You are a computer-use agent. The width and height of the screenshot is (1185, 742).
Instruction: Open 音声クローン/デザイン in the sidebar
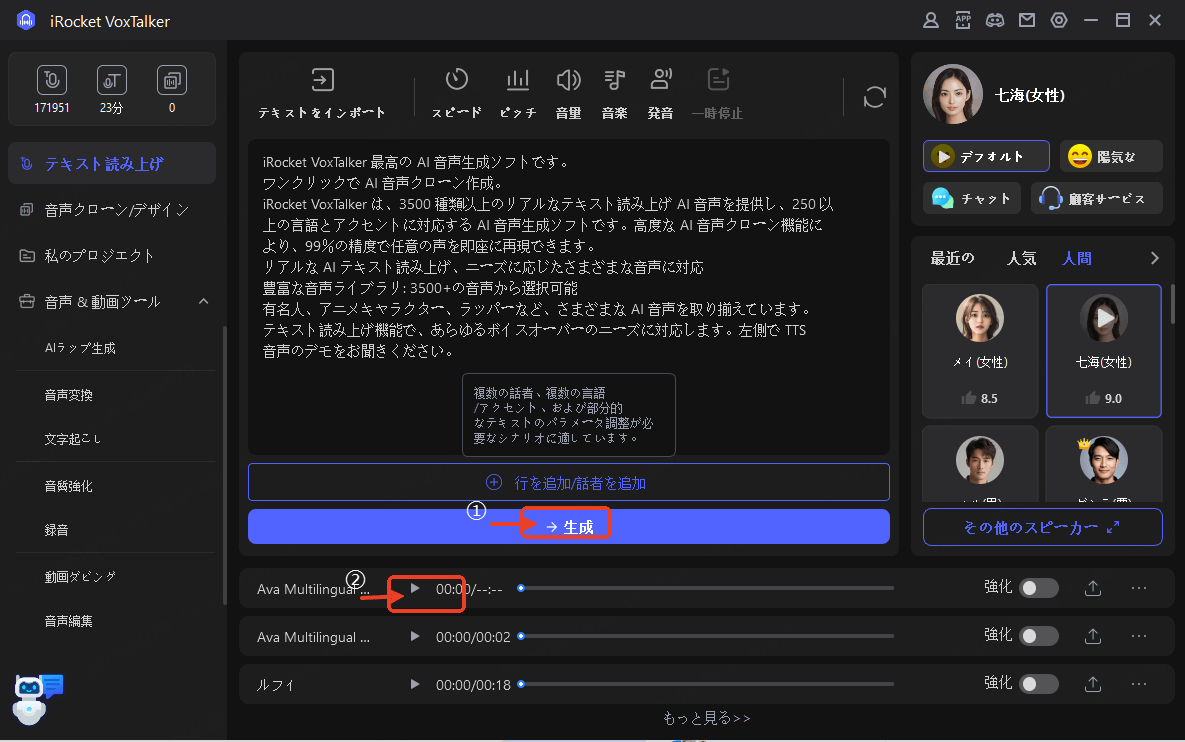click(112, 209)
